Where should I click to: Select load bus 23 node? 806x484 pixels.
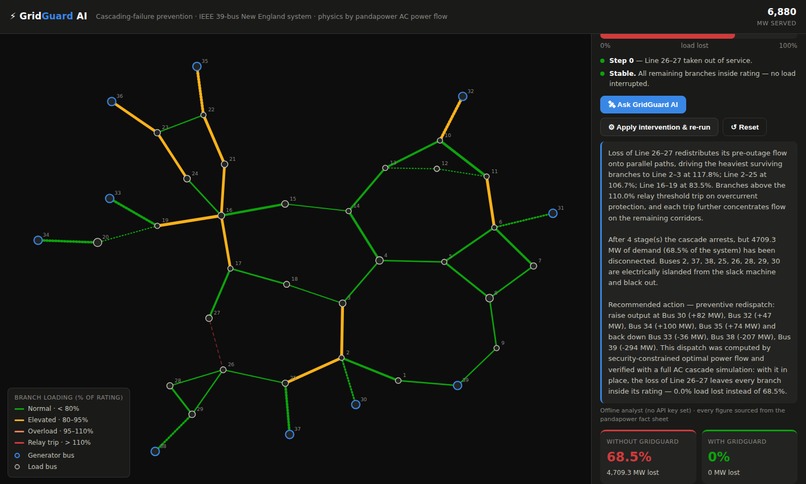coord(157,133)
